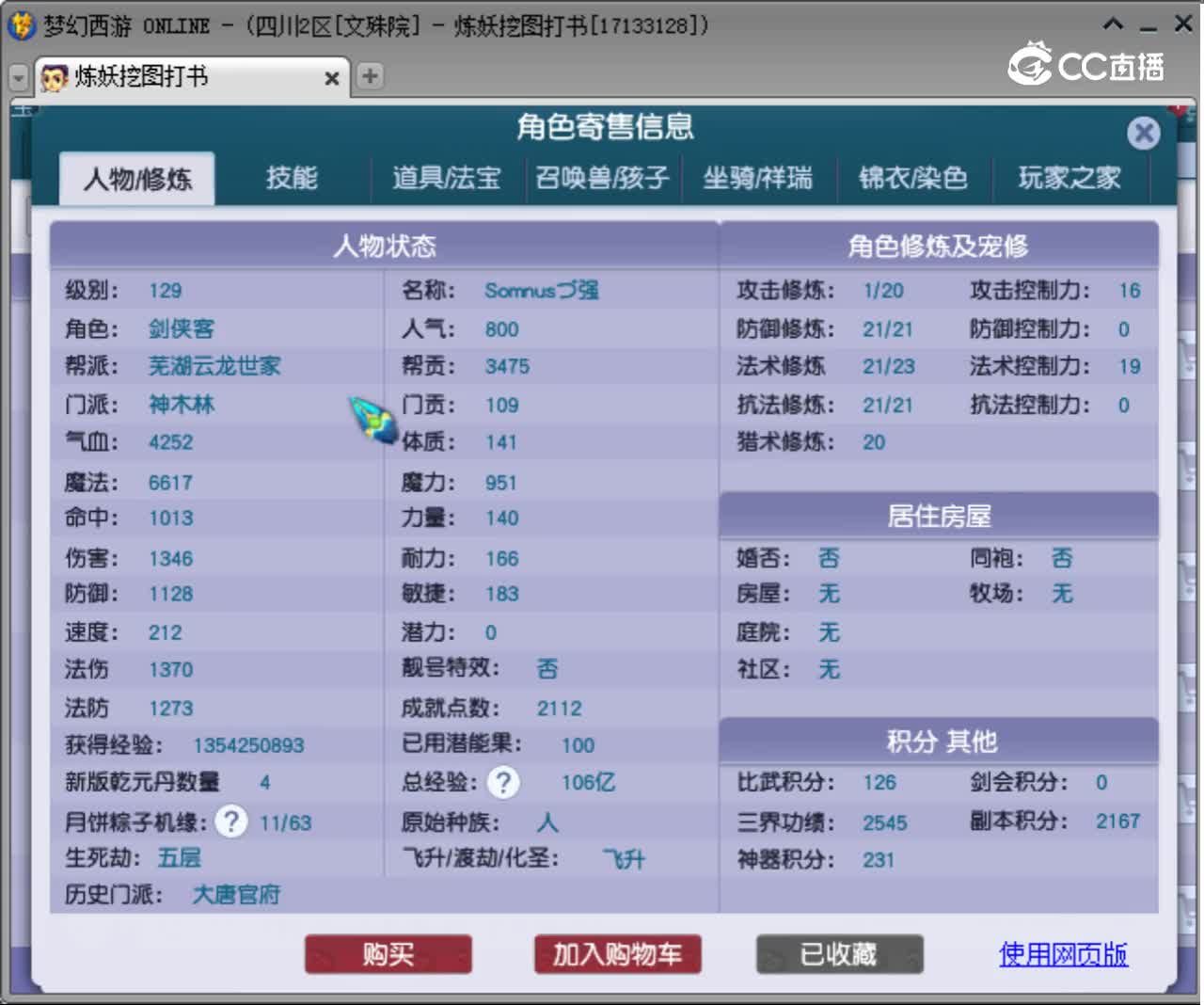1204x1005 pixels.
Task: Switch to the 玩家之家 tab
Action: [x=1069, y=178]
